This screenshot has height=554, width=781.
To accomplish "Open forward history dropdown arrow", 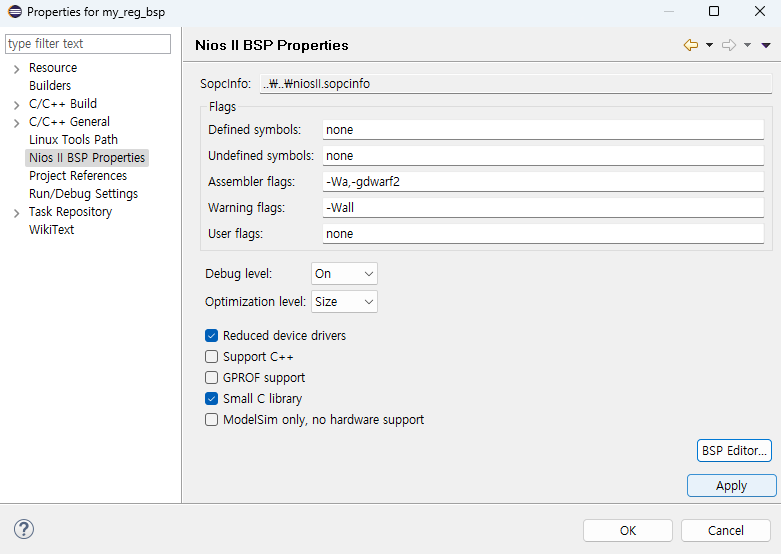I will [747, 45].
